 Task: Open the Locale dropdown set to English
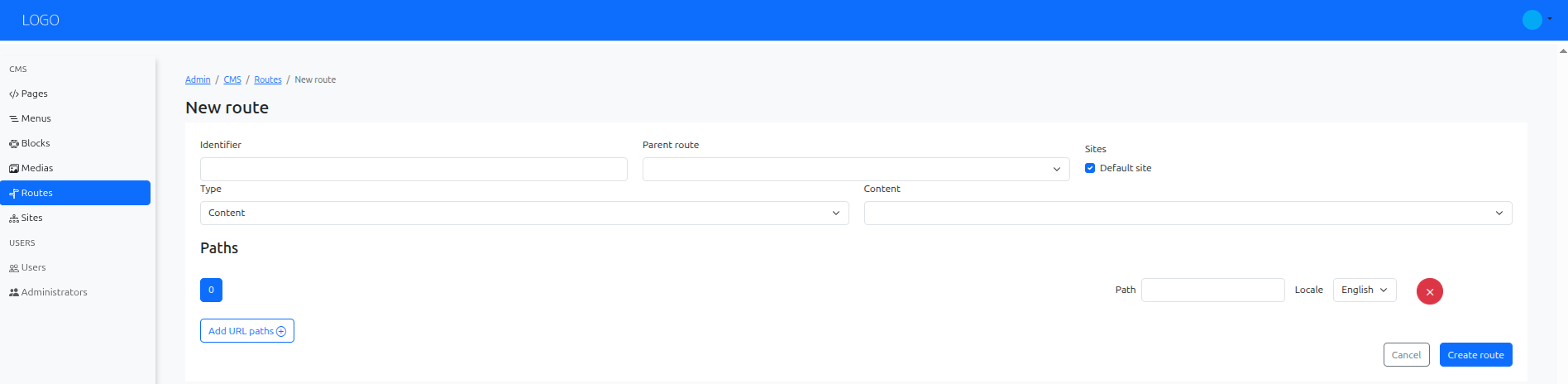point(1365,290)
